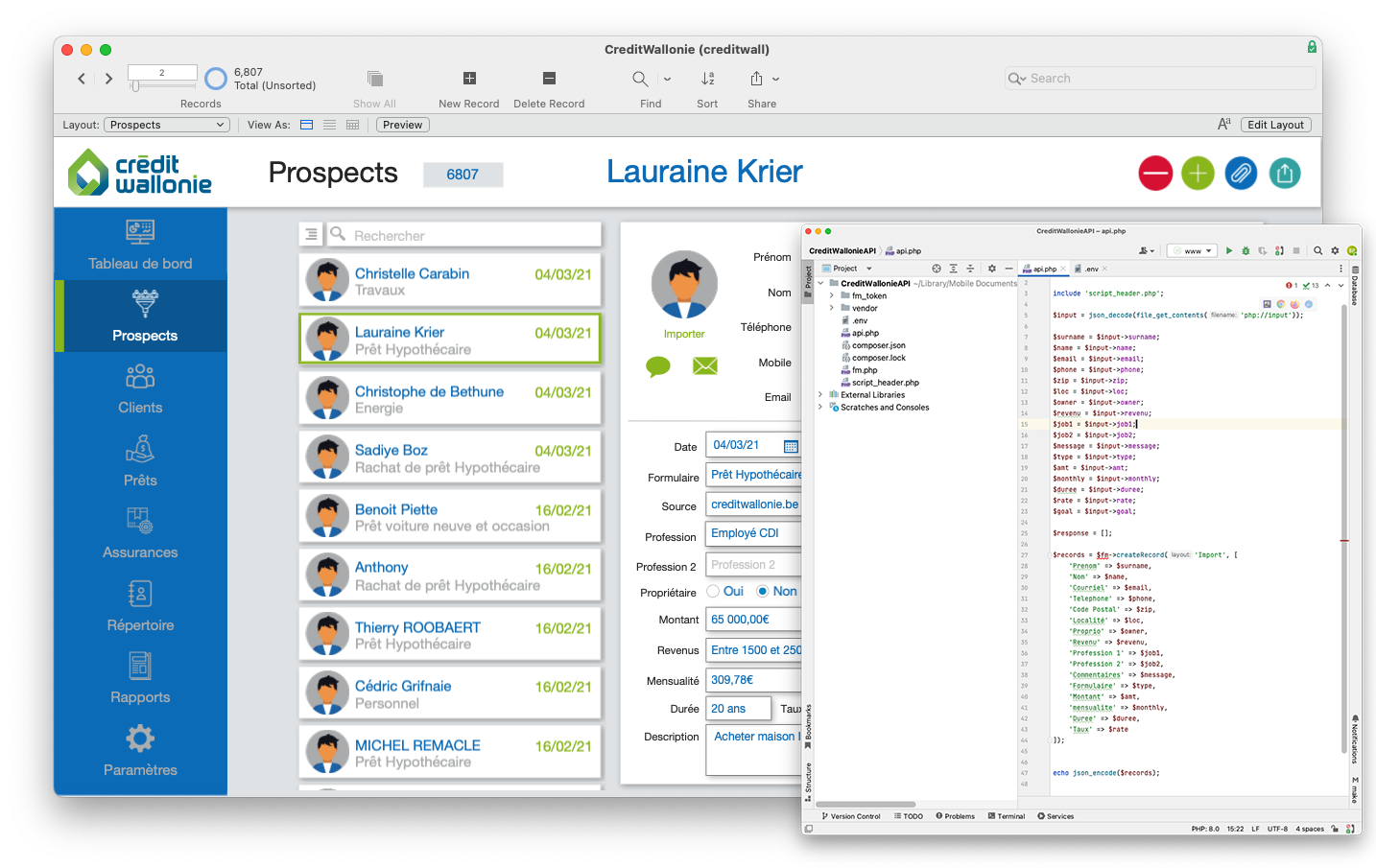The image size is (1376, 868).
Task: Select Christelle Carabin prospect card
Action: pos(450,279)
